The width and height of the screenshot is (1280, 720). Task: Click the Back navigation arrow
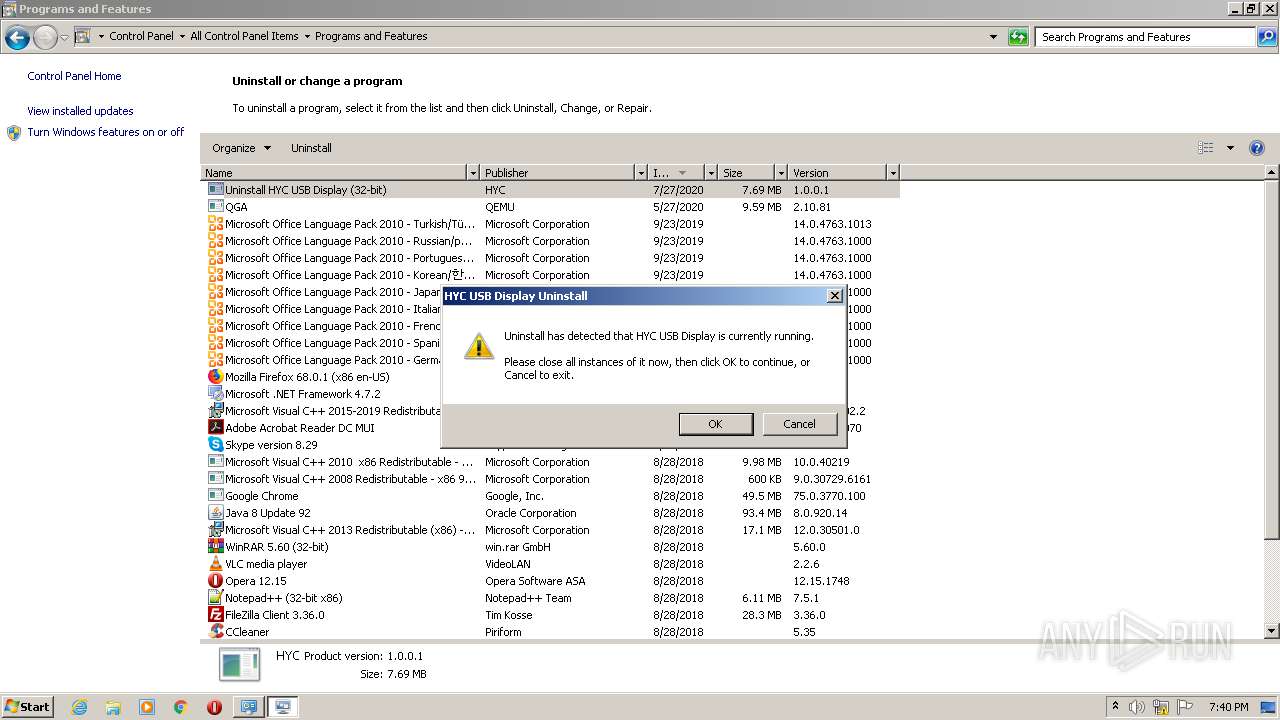(17, 38)
